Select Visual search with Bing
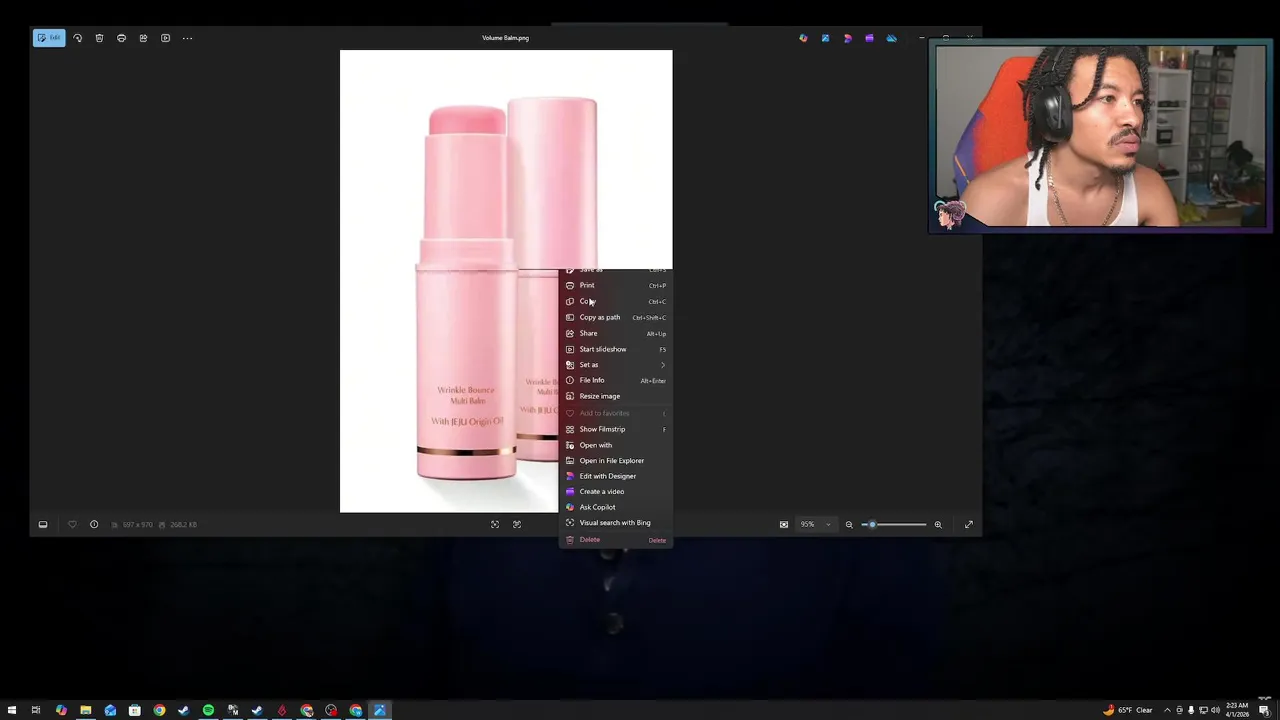Screen dimensions: 1280x720 (x=616, y=522)
